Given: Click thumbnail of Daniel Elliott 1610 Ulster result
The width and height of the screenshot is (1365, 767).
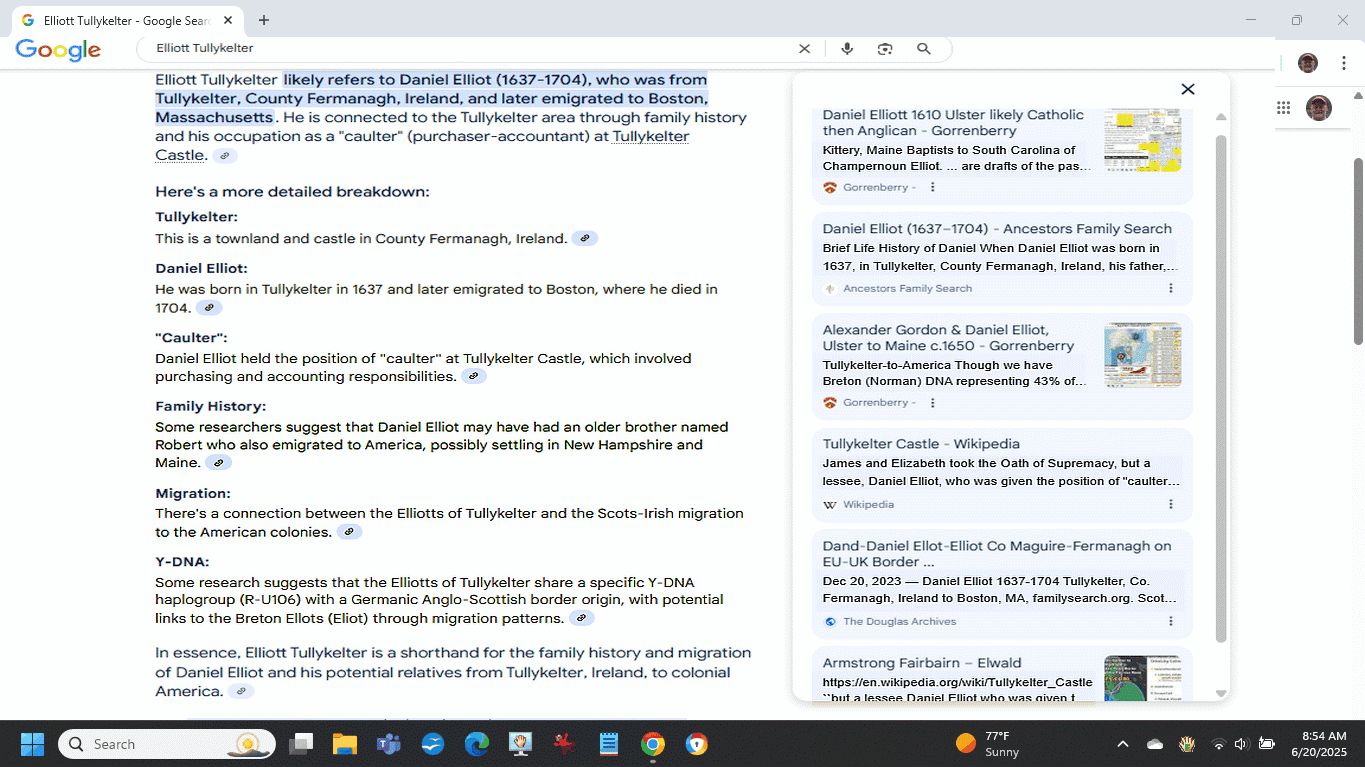Looking at the screenshot, I should tap(1143, 140).
